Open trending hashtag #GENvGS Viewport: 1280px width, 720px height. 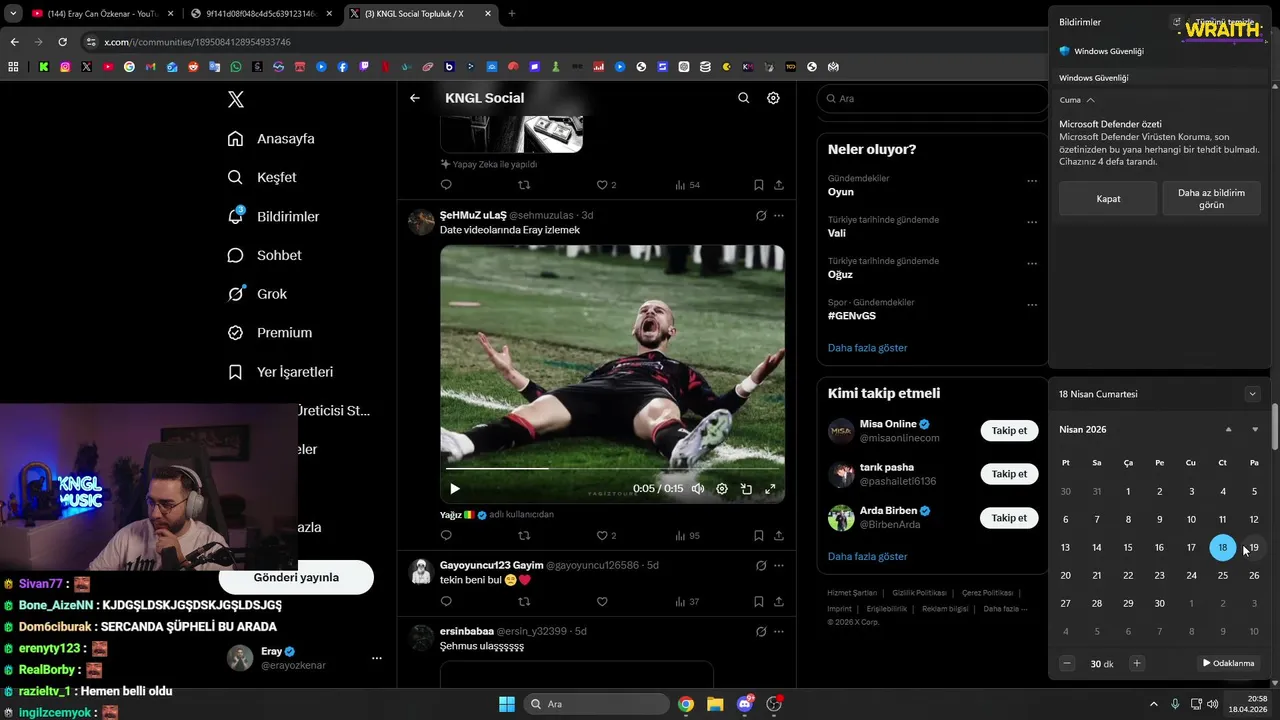[851, 315]
